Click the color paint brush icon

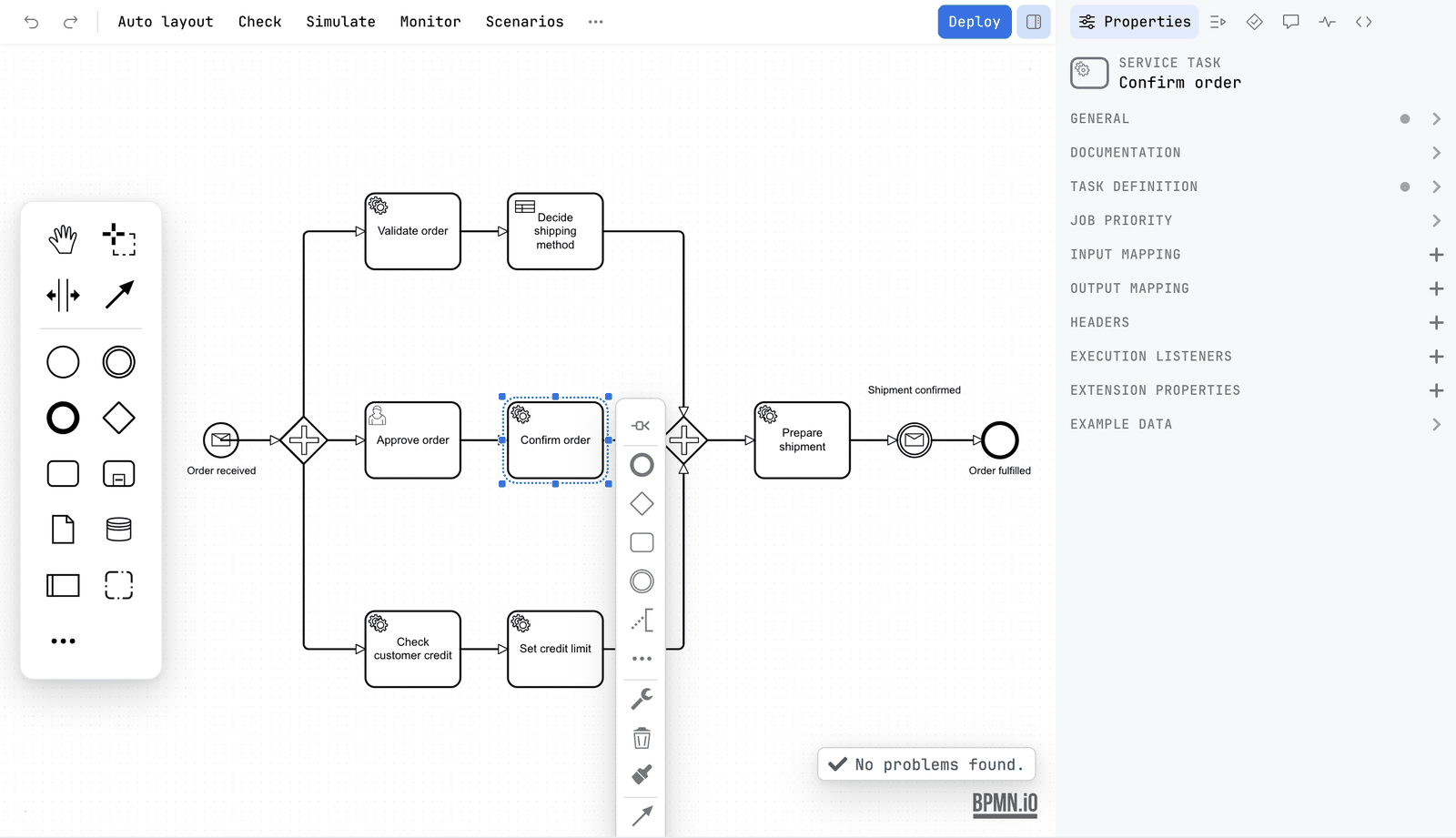[x=642, y=774]
